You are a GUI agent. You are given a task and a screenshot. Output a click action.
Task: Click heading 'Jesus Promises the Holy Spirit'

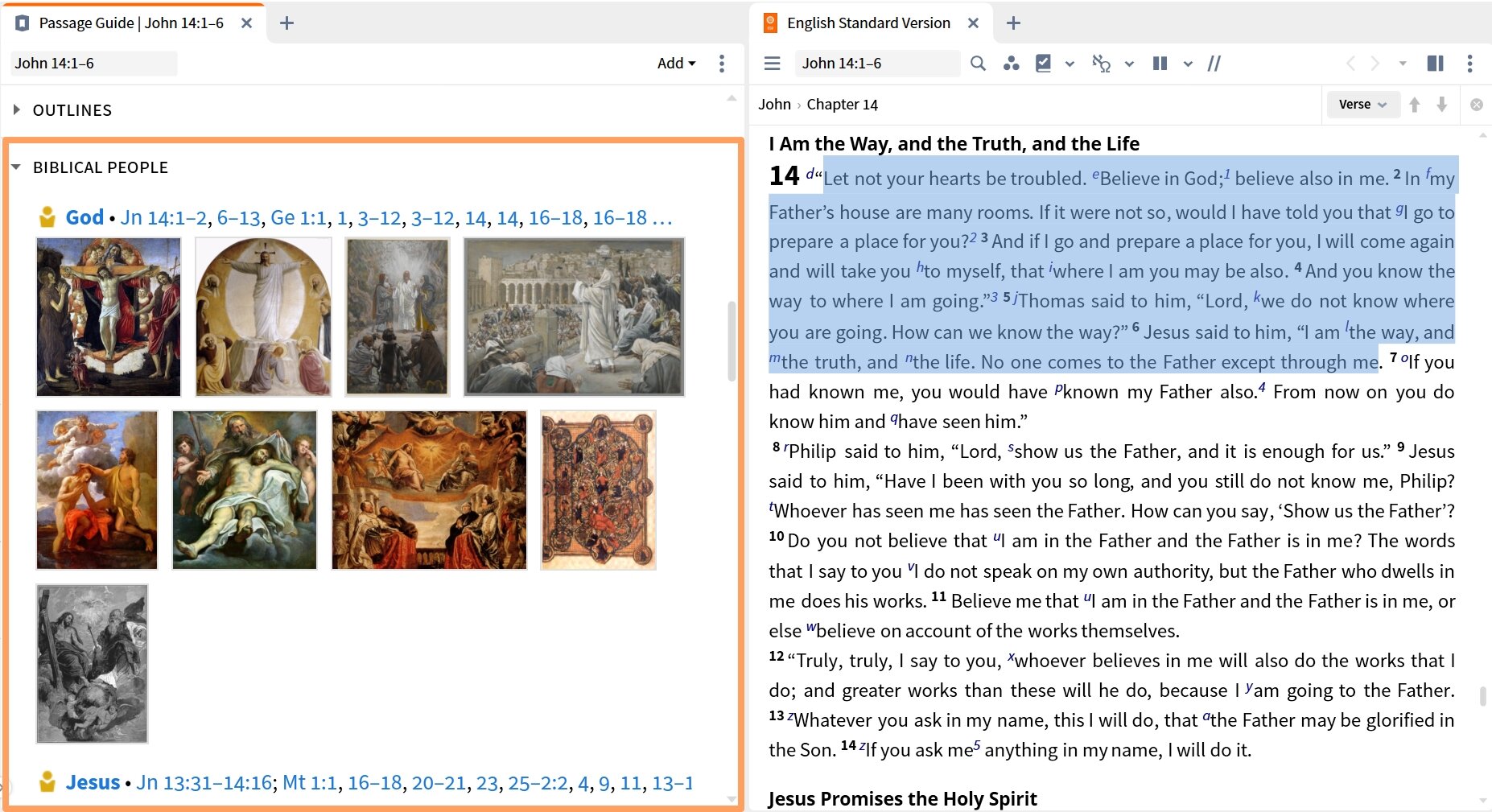pyautogui.click(x=902, y=798)
